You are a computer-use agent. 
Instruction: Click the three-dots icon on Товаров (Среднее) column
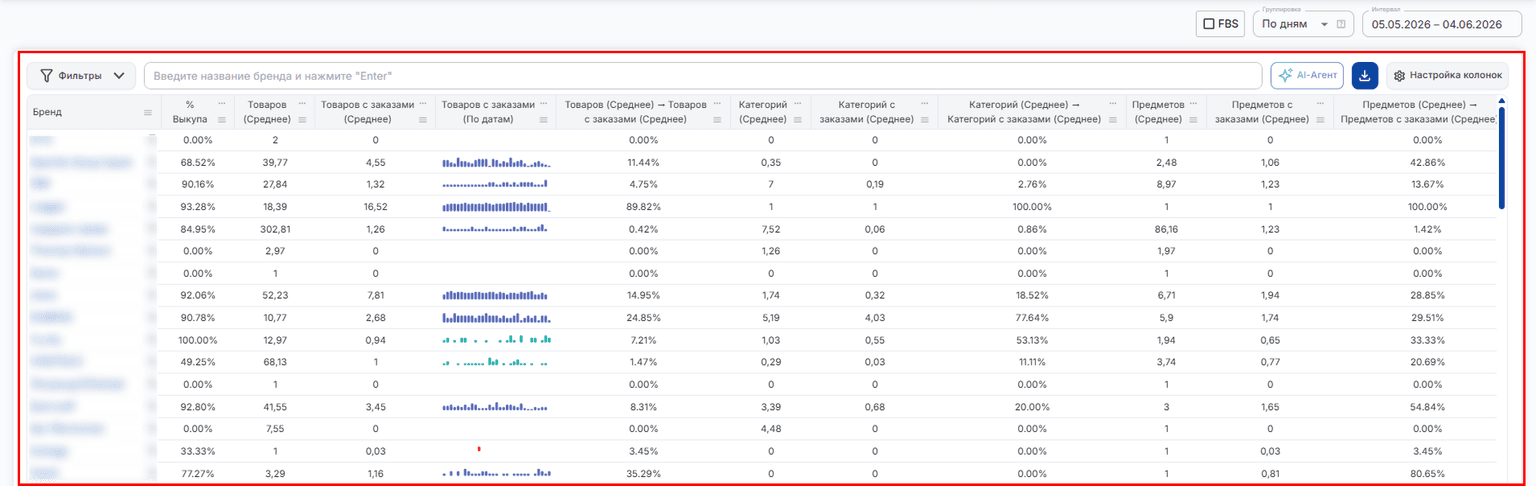tap(303, 104)
